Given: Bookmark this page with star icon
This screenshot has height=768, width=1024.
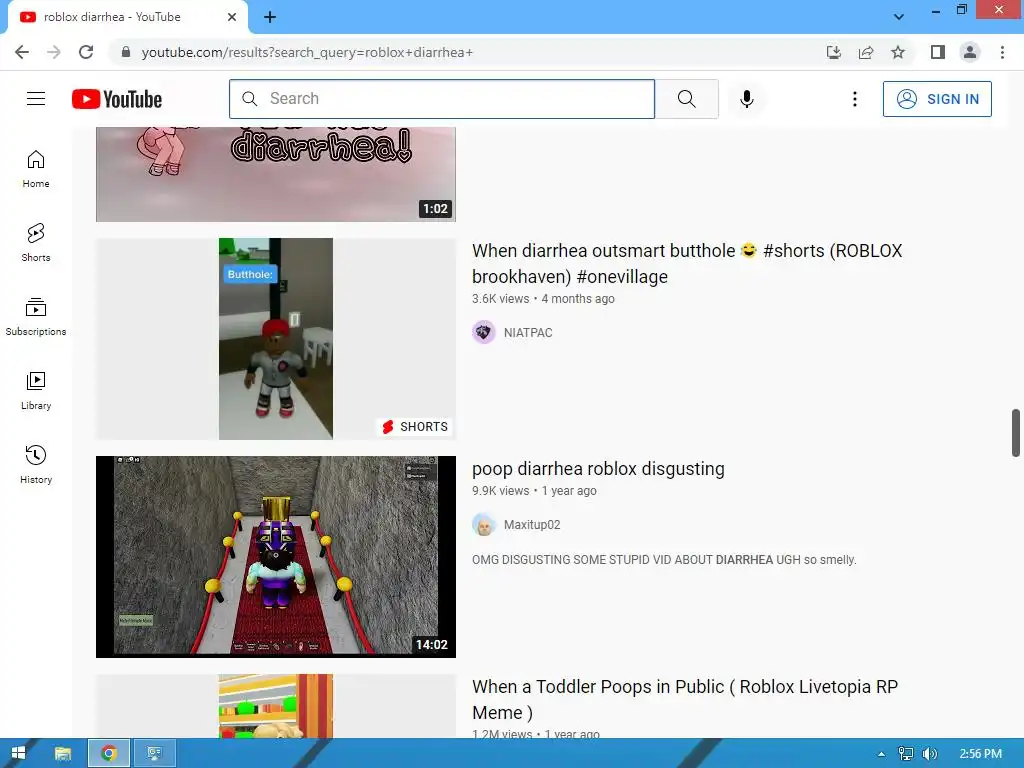Looking at the screenshot, I should tap(898, 52).
